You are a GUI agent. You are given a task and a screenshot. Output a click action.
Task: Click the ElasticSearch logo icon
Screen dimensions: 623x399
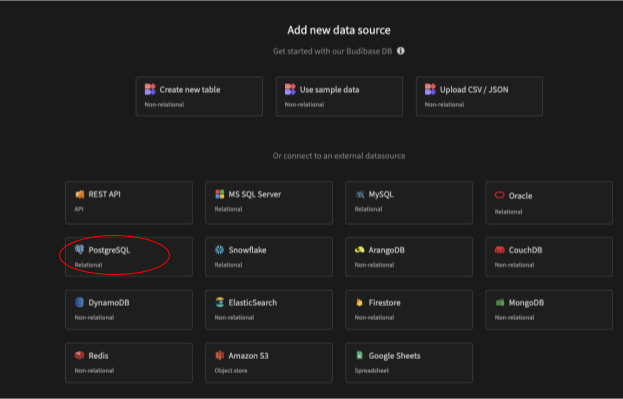(x=219, y=302)
